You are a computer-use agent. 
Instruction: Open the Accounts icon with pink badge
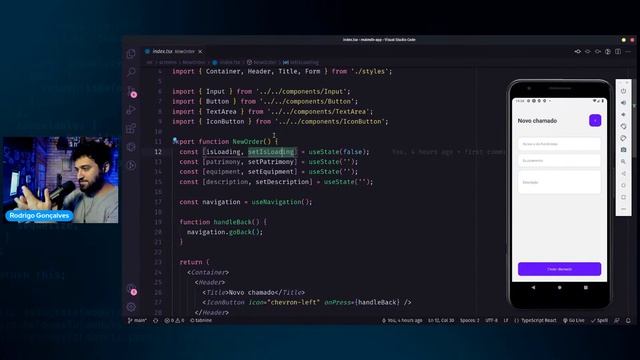131,289
